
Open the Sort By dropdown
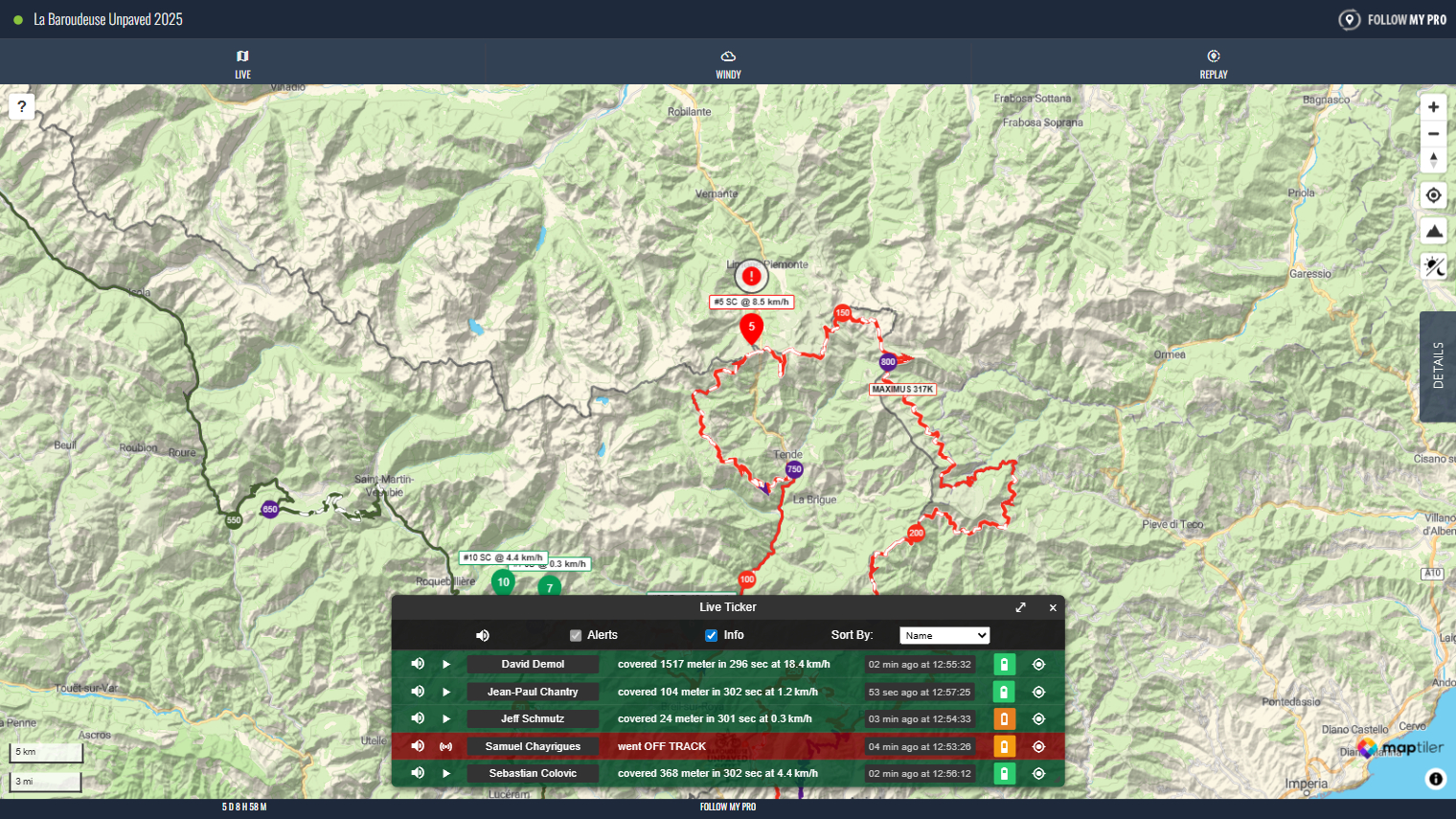944,635
